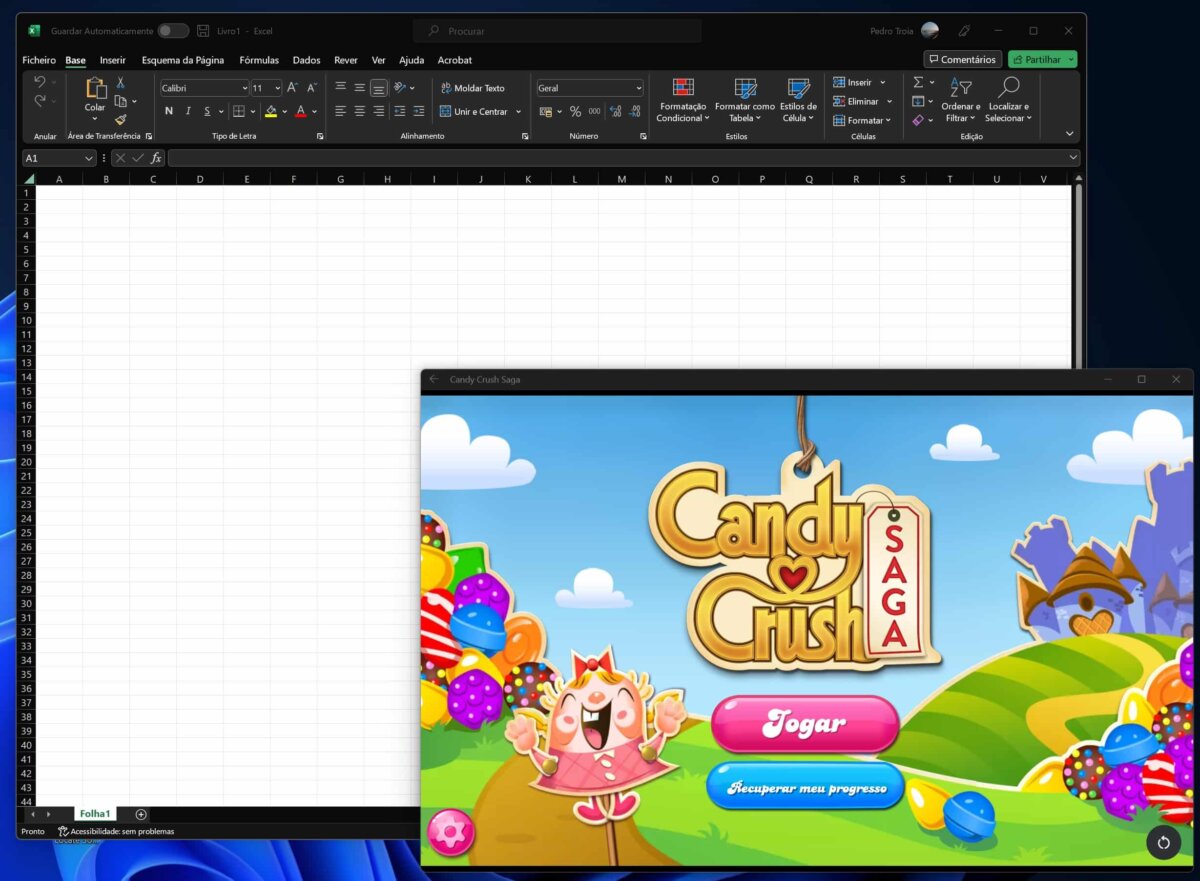Click the Jogar button in Candy Crush
This screenshot has height=881, width=1200.
tap(805, 724)
